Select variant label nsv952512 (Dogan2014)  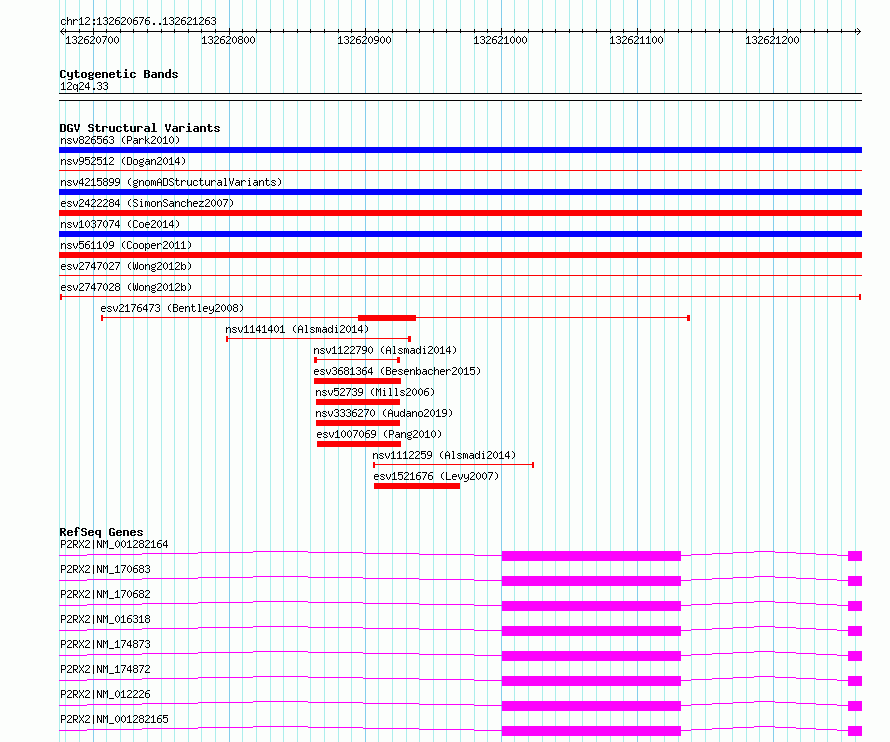[123, 161]
